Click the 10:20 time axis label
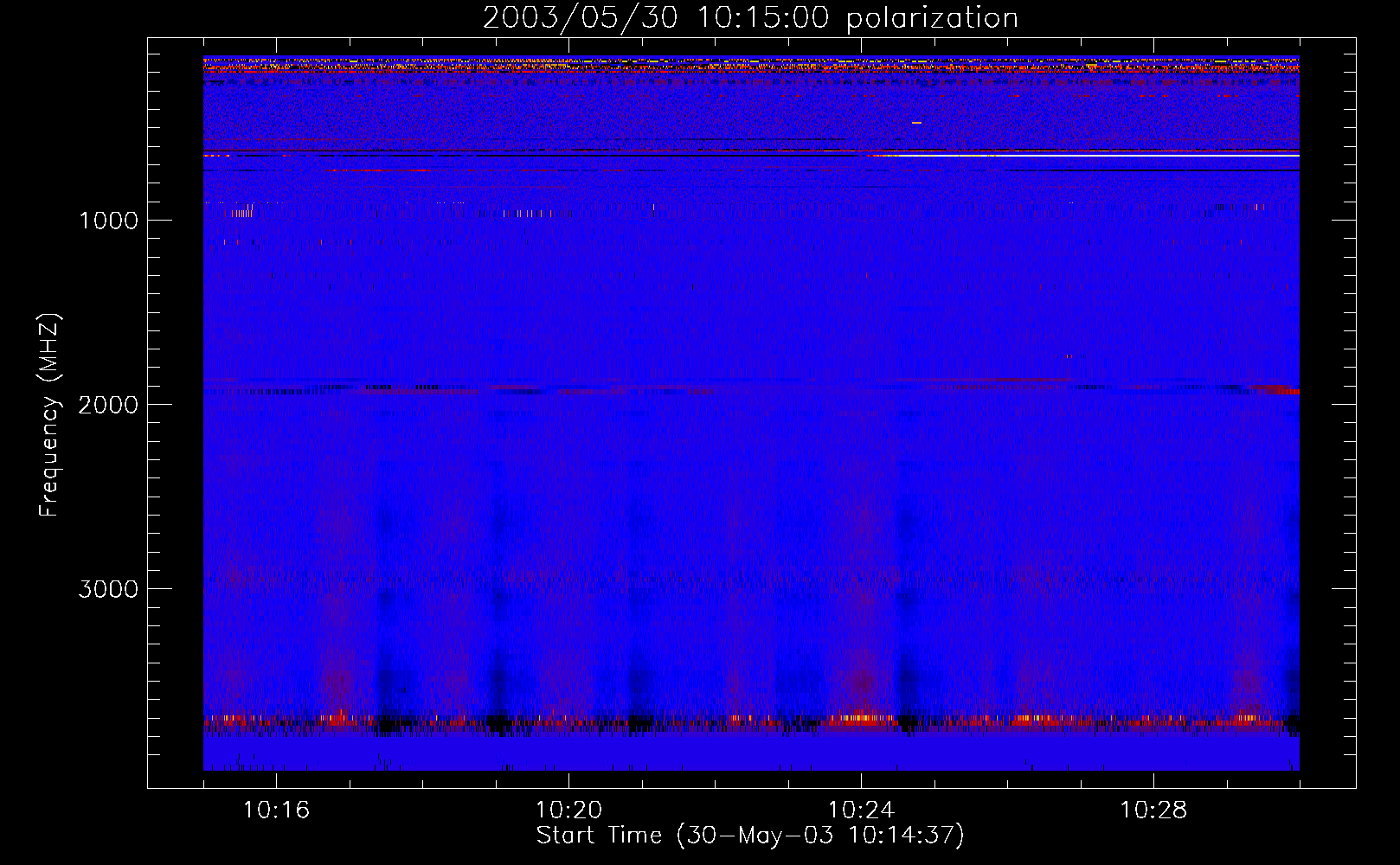 pyautogui.click(x=568, y=811)
